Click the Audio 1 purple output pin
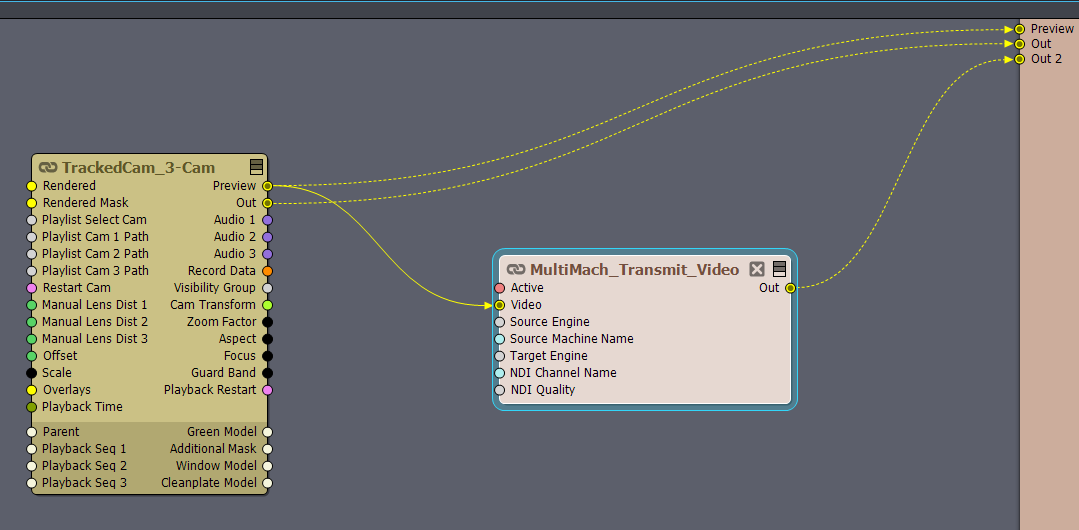The height and width of the screenshot is (530, 1079). click(267, 220)
